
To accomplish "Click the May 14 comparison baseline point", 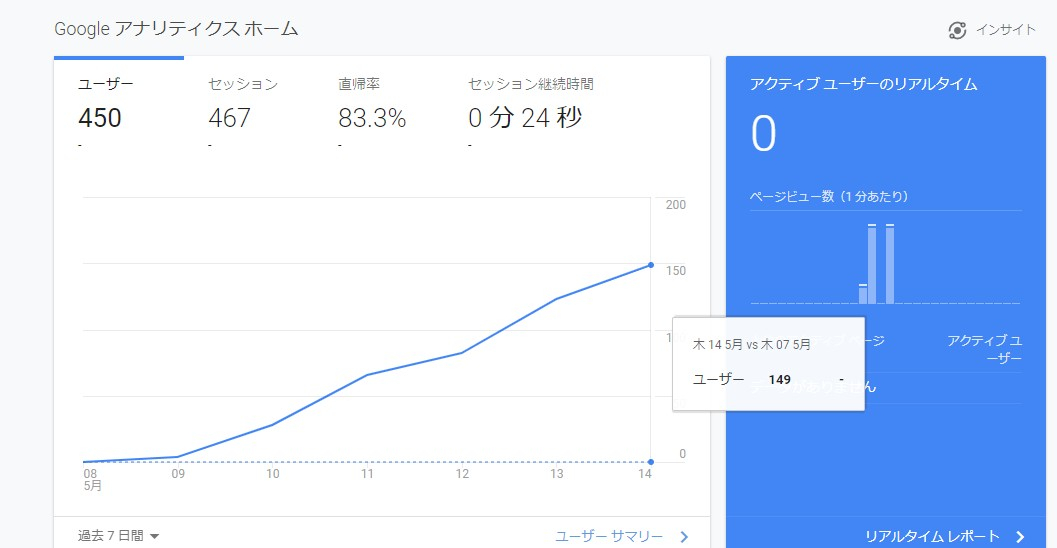I will pyautogui.click(x=651, y=461).
